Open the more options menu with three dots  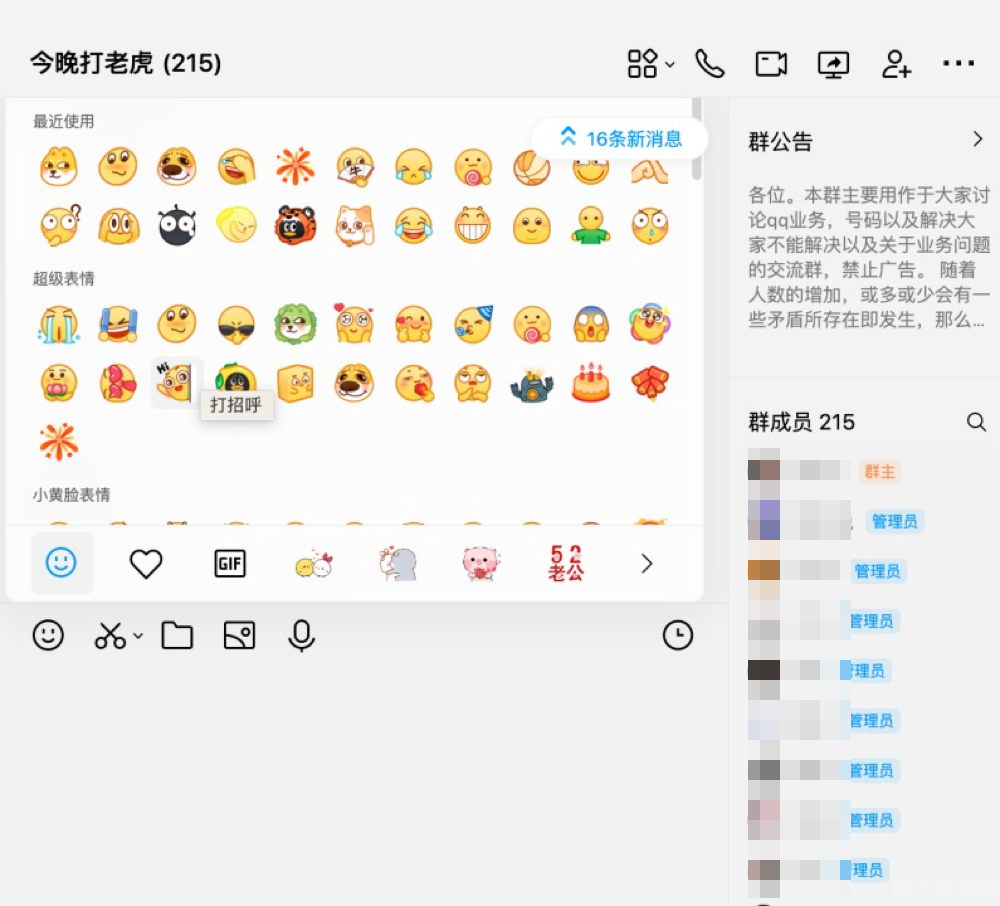click(958, 63)
